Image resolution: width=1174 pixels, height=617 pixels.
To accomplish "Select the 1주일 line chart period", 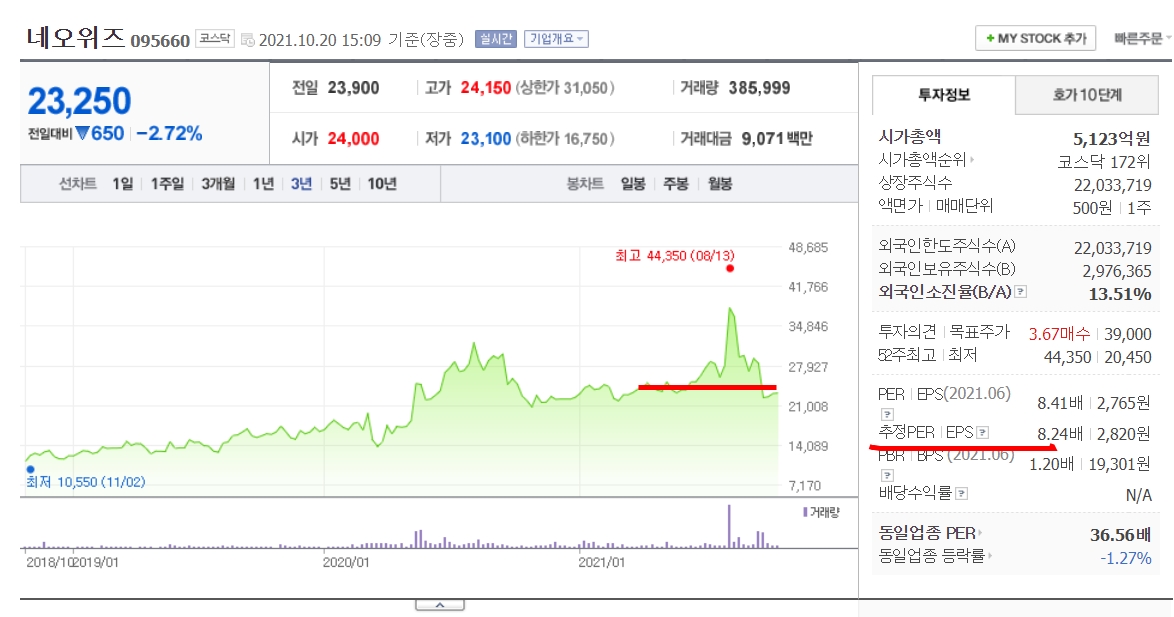I will click(167, 183).
